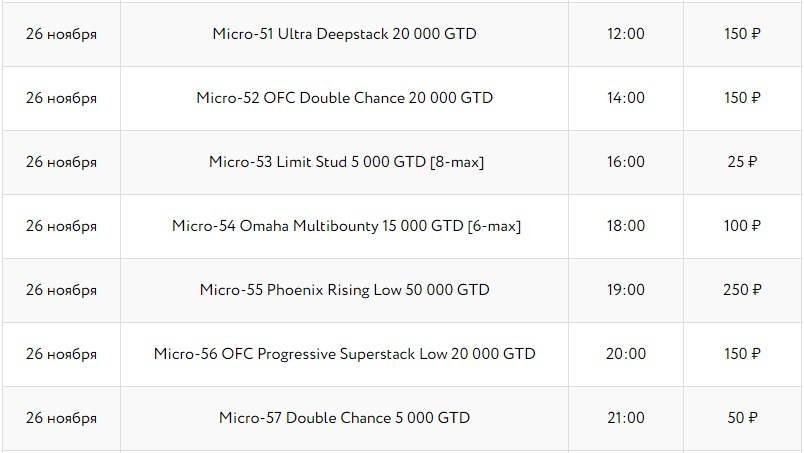Click the 19:00 start time cell
Image resolution: width=804 pixels, height=453 pixels.
625,290
